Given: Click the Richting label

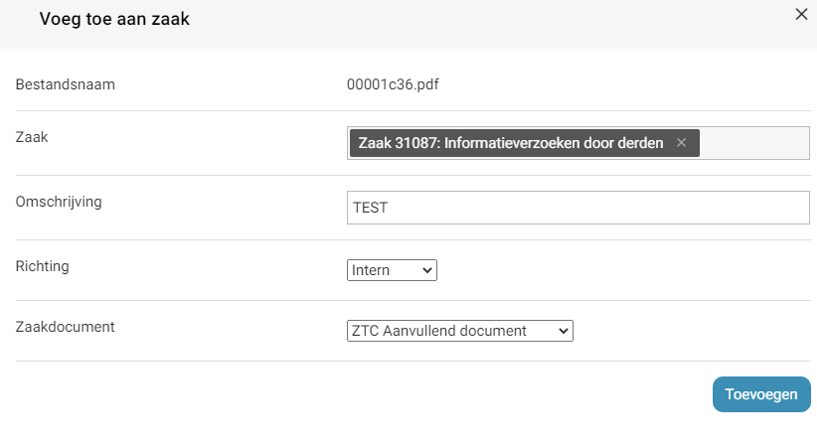Looking at the screenshot, I should click(x=43, y=267).
